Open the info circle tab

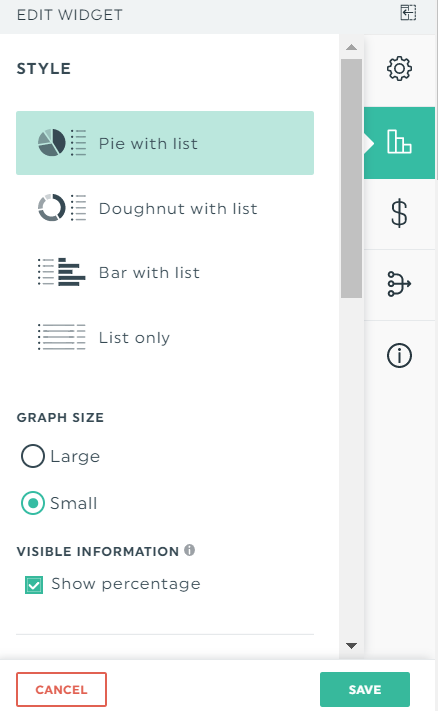(399, 356)
